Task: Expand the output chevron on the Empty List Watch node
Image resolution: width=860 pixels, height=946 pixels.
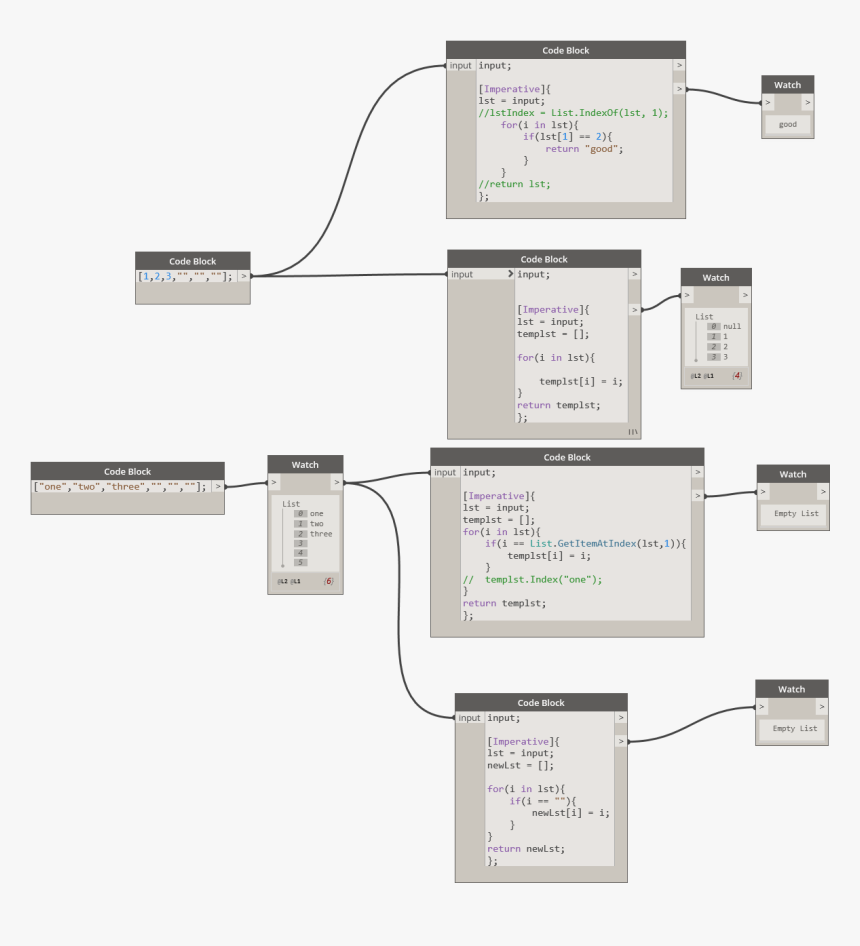Action: [x=825, y=493]
